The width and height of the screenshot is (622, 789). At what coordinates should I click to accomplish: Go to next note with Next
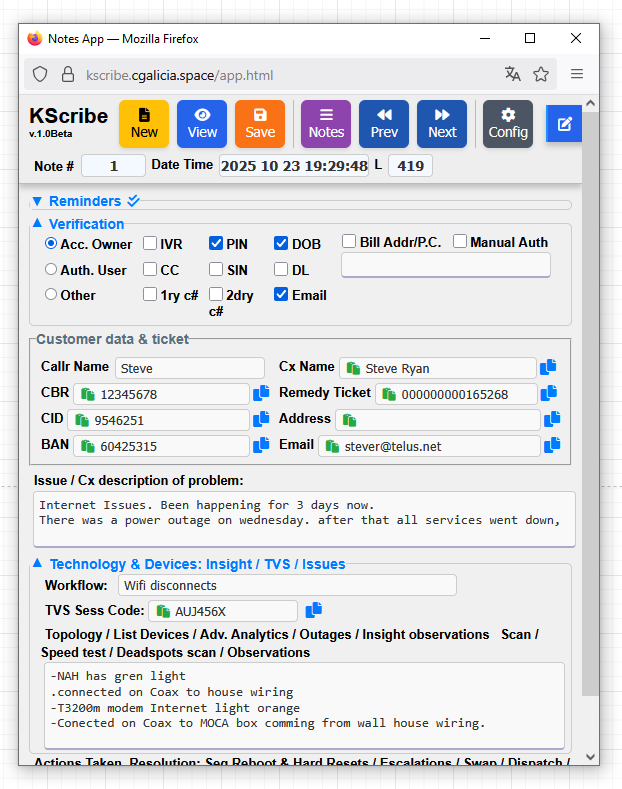pos(442,124)
